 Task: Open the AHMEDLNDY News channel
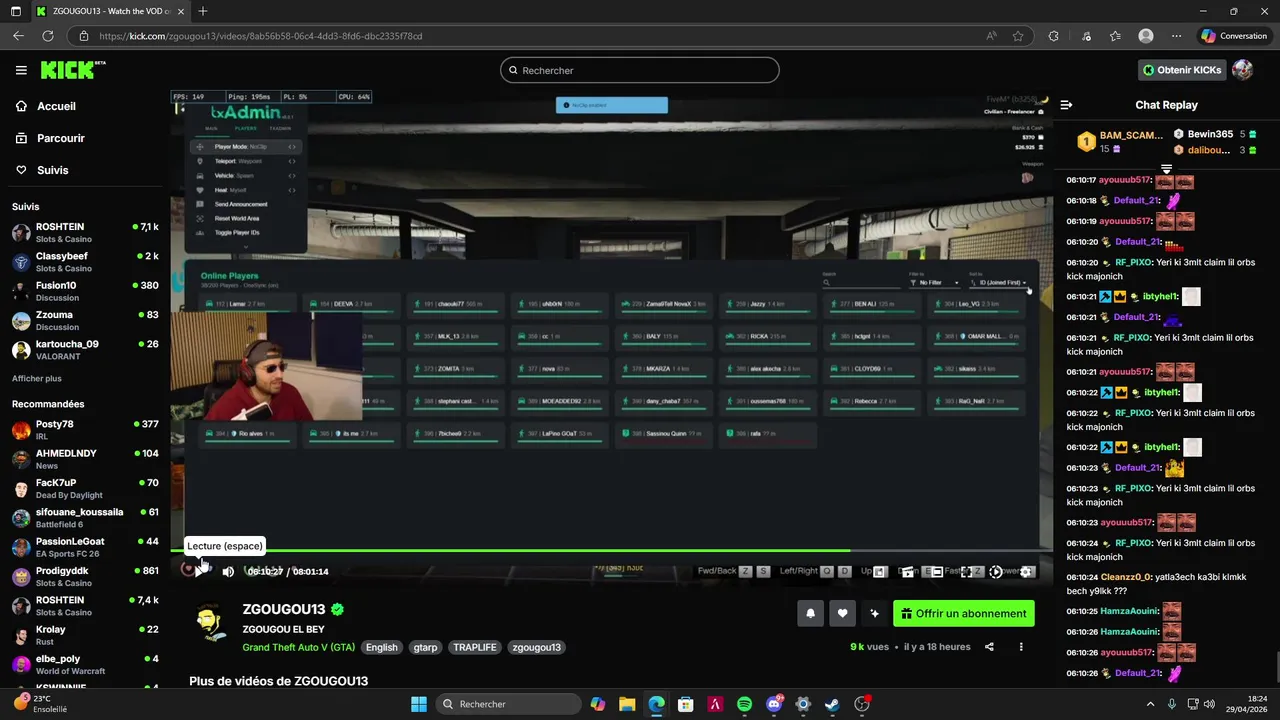point(85,459)
